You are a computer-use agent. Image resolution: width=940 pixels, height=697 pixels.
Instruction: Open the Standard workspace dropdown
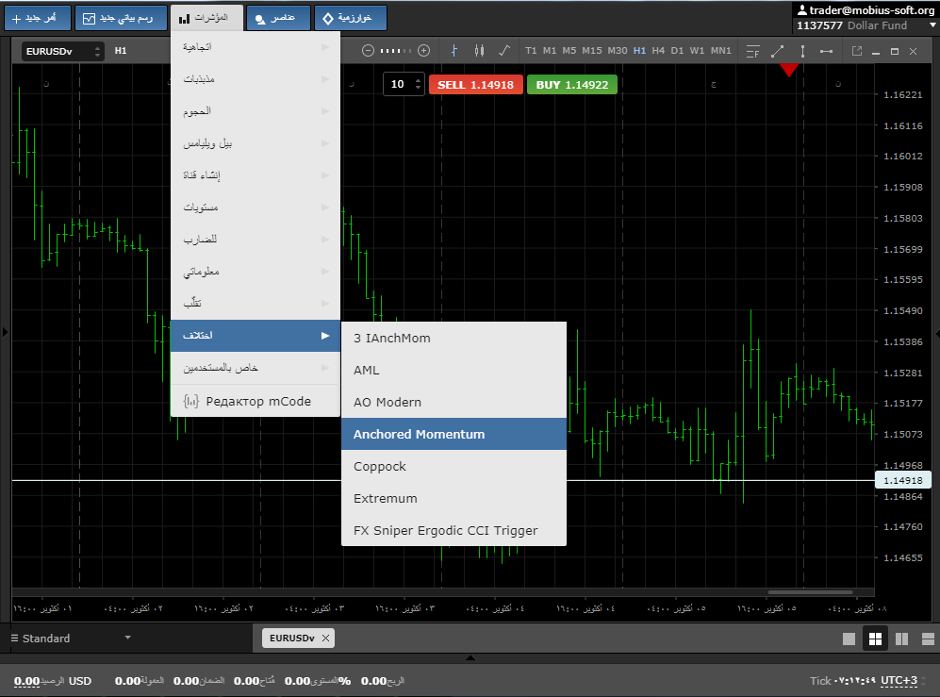71,638
